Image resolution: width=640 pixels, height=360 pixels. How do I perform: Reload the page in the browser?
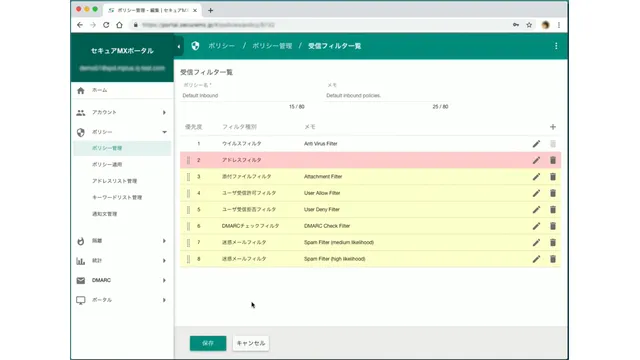pyautogui.click(x=106, y=25)
